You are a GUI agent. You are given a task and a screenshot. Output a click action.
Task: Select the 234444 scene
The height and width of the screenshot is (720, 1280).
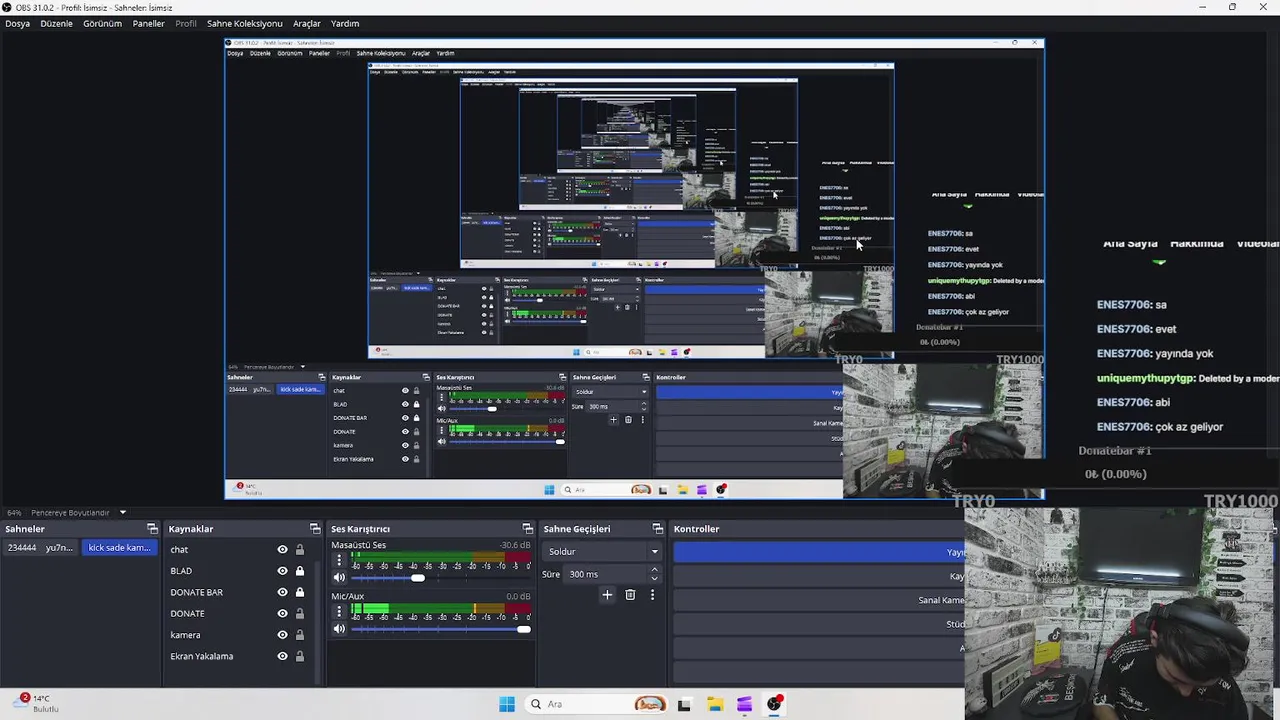click(22, 548)
